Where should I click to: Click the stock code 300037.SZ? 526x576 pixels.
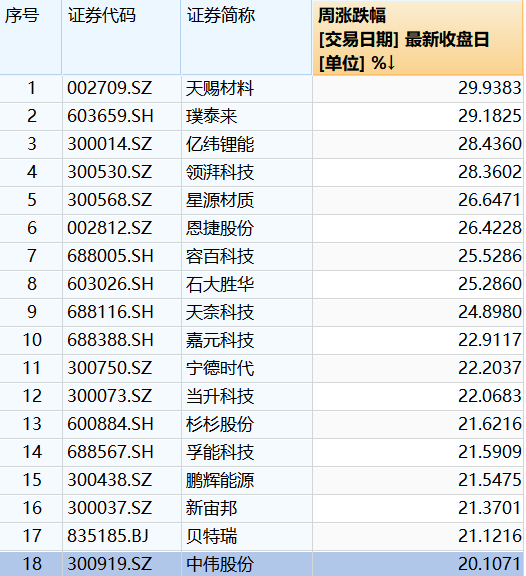[x=109, y=508]
